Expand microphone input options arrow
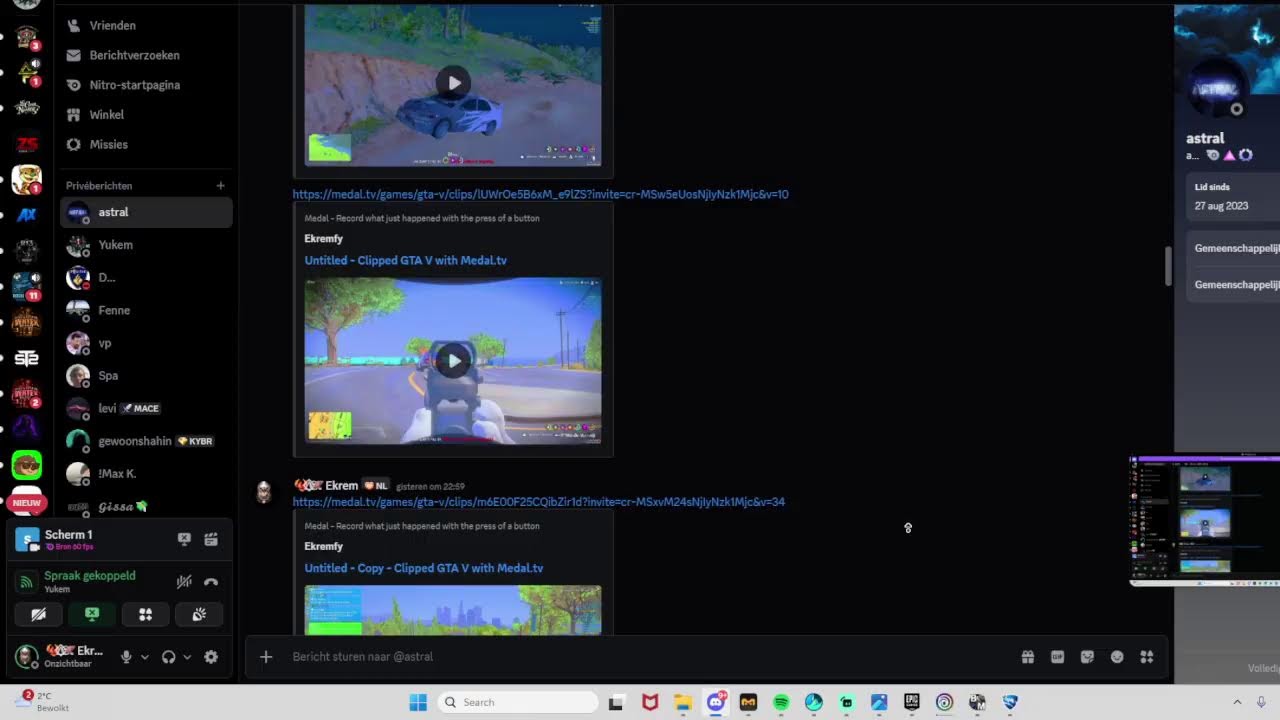 click(145, 657)
